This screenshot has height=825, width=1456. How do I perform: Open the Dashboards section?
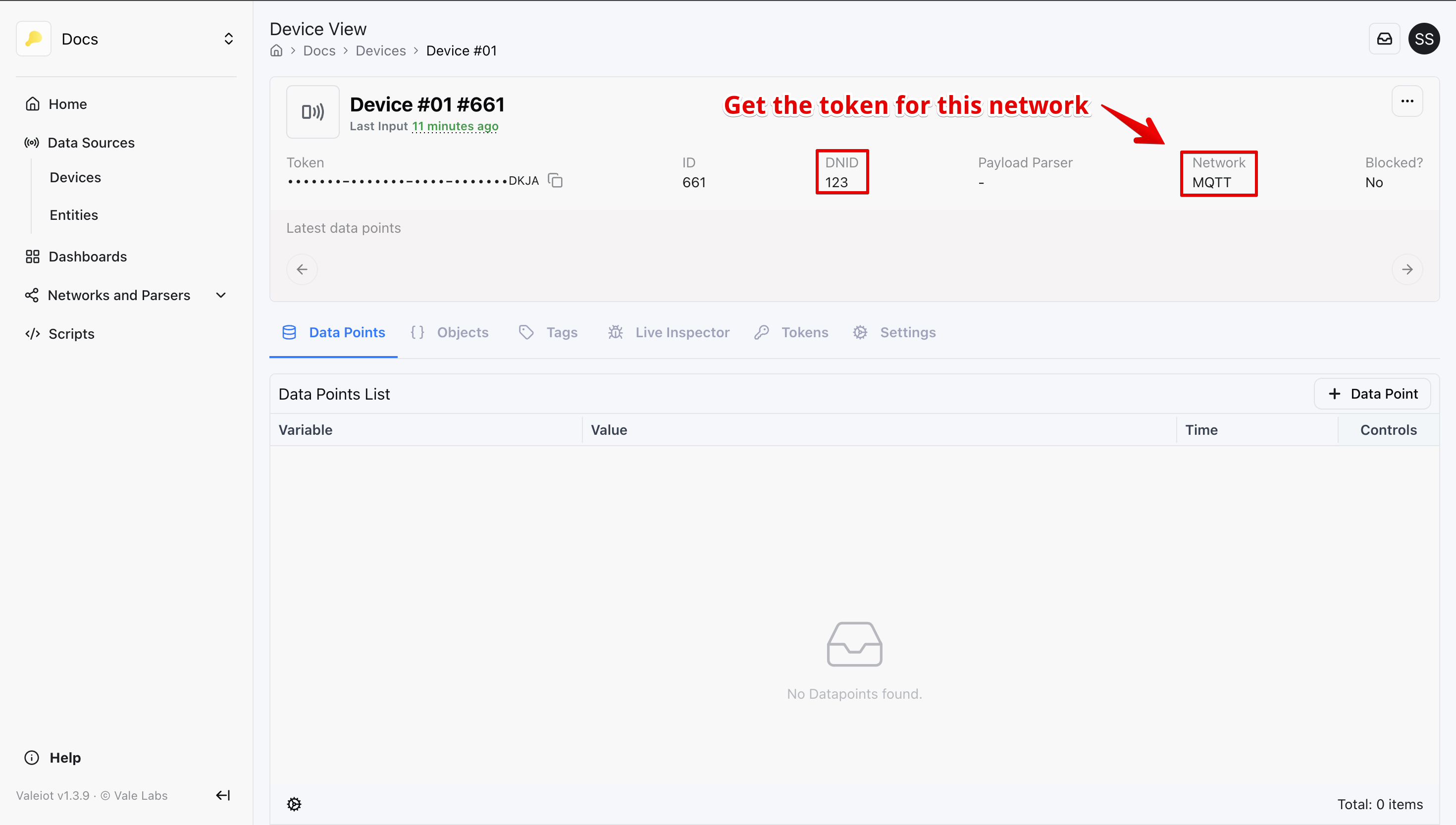pos(88,256)
